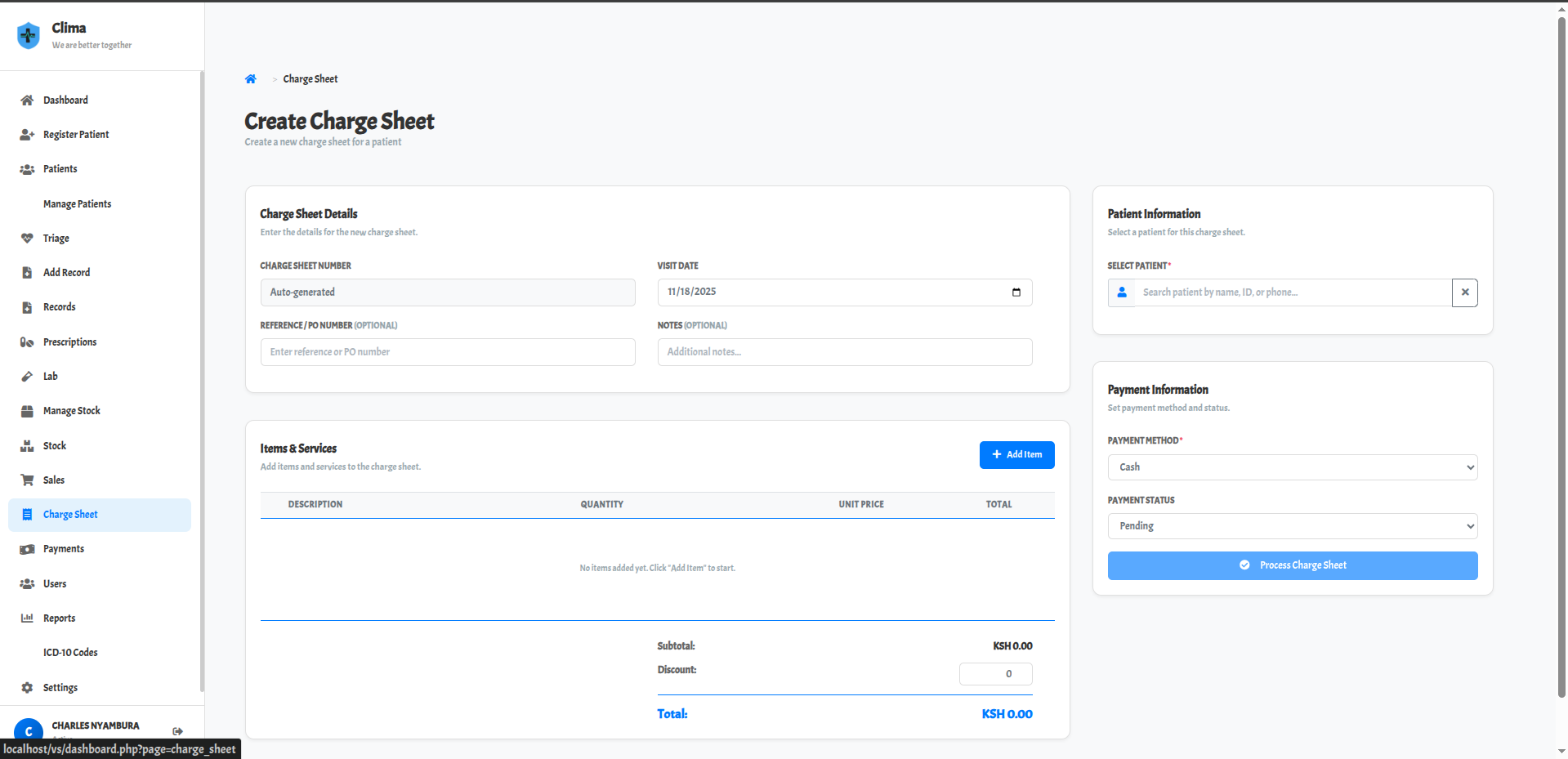Open Manage Patients under Patients

coord(76,203)
